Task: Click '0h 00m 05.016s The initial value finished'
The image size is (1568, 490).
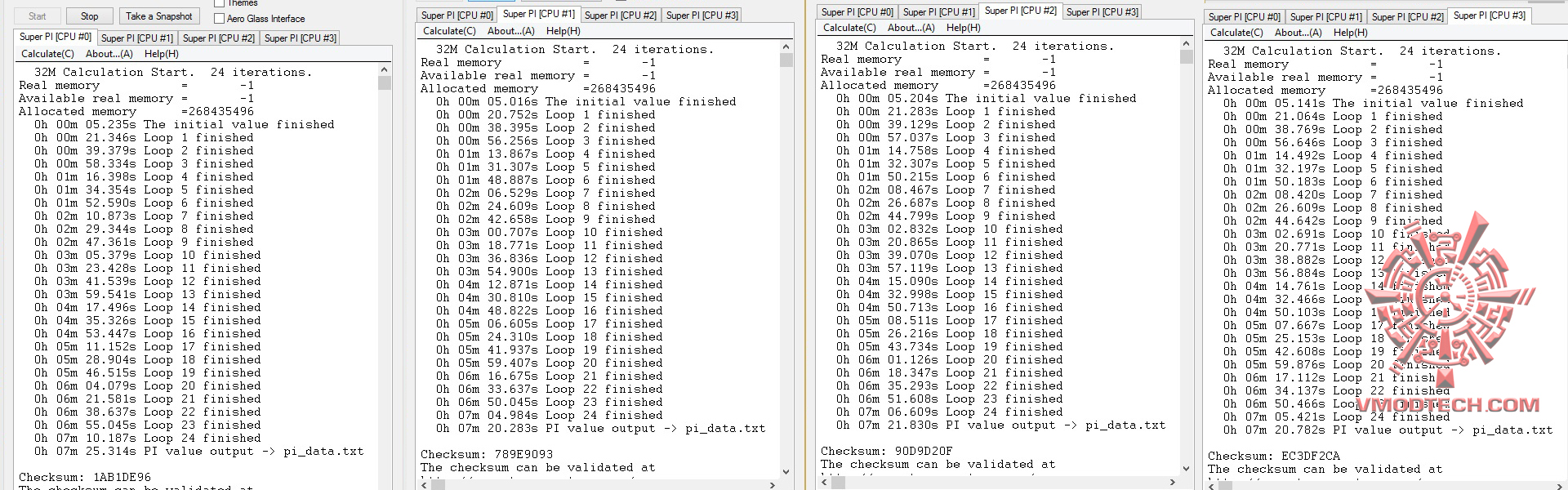Action: point(586,102)
